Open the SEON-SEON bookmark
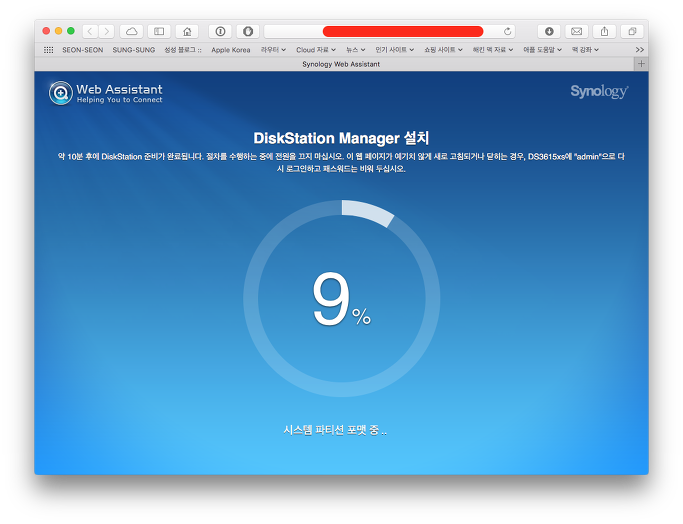This screenshot has width=683, height=524. (83, 50)
